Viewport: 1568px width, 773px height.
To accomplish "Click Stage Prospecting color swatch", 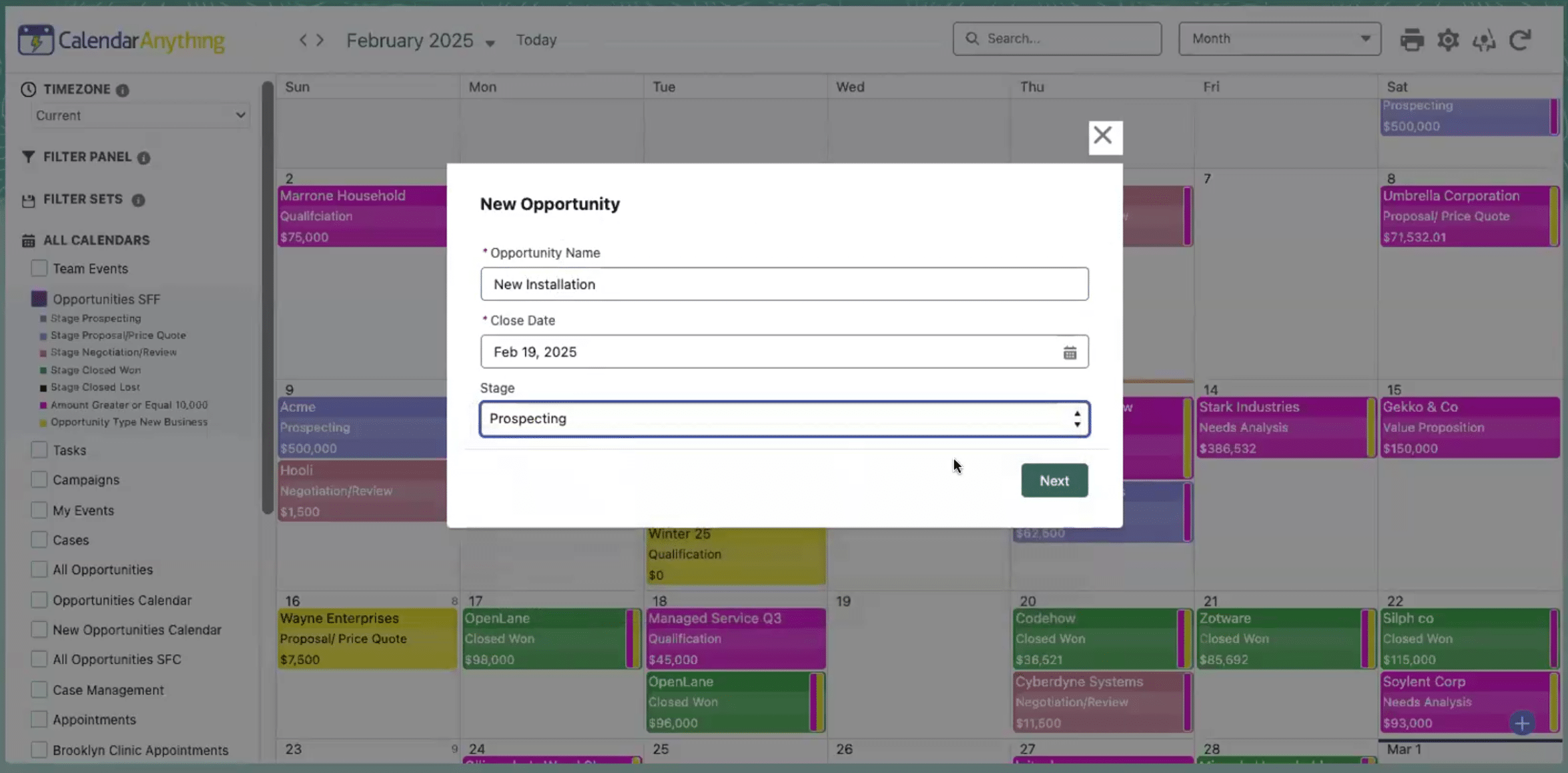I will click(43, 319).
